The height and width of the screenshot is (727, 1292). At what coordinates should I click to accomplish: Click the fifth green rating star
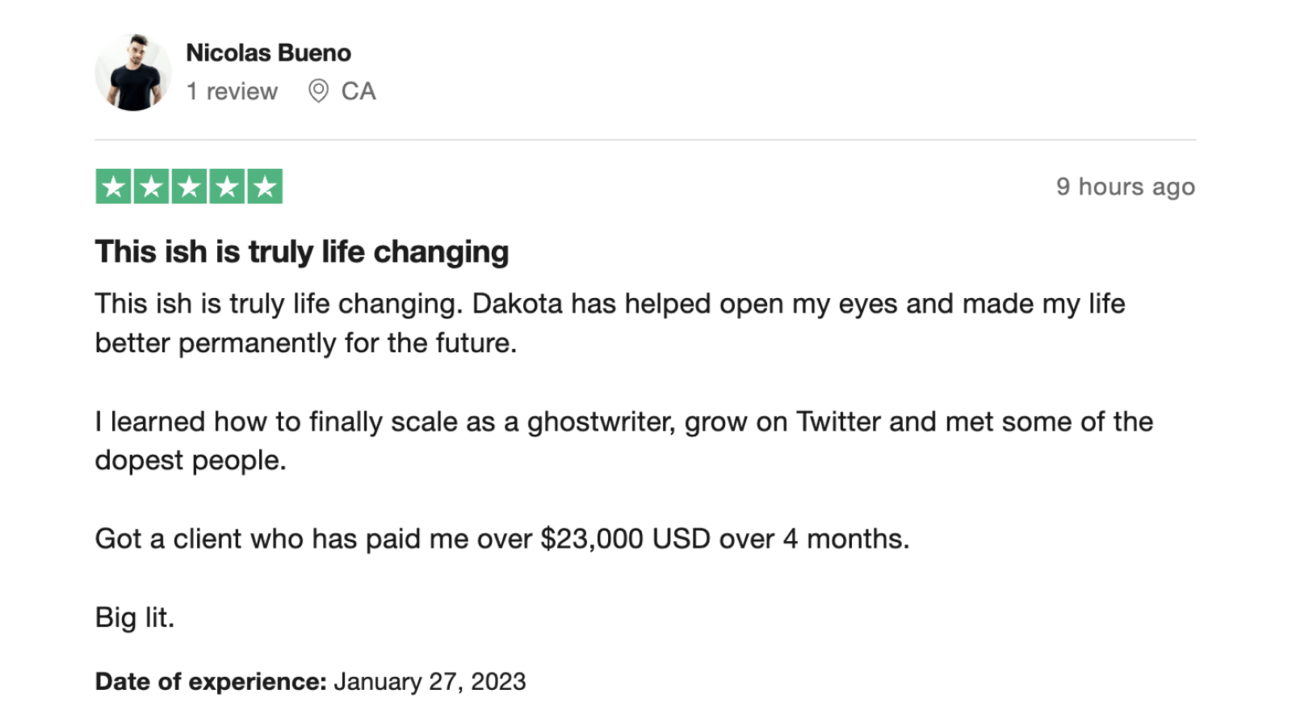[264, 187]
